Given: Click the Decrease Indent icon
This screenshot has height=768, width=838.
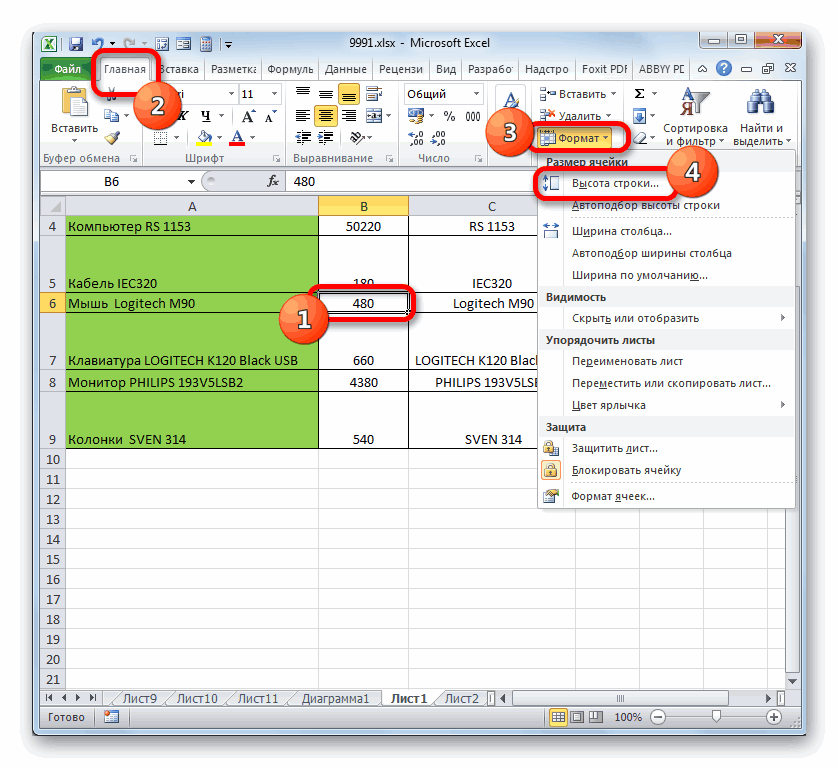Looking at the screenshot, I should click(x=303, y=138).
